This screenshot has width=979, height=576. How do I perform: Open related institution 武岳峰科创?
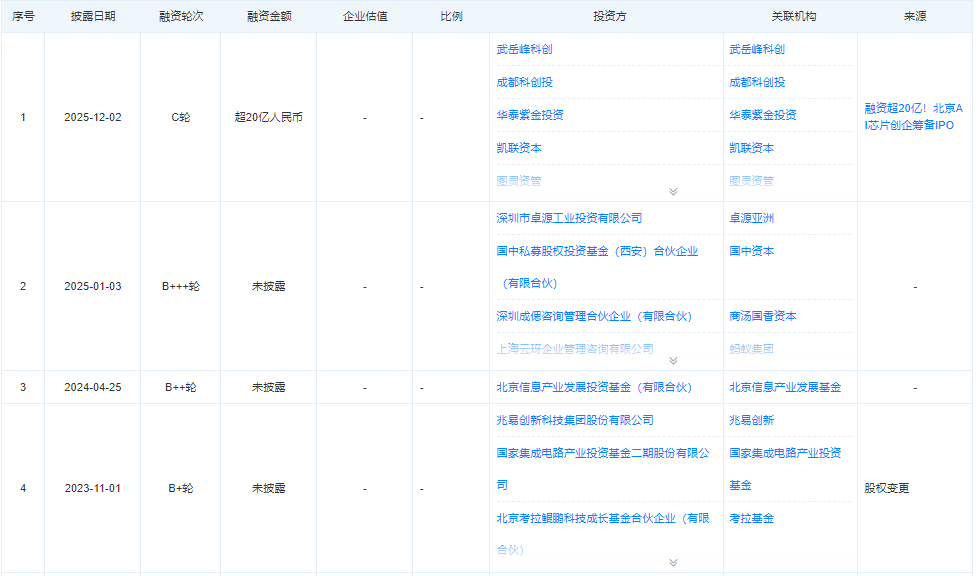coord(757,49)
